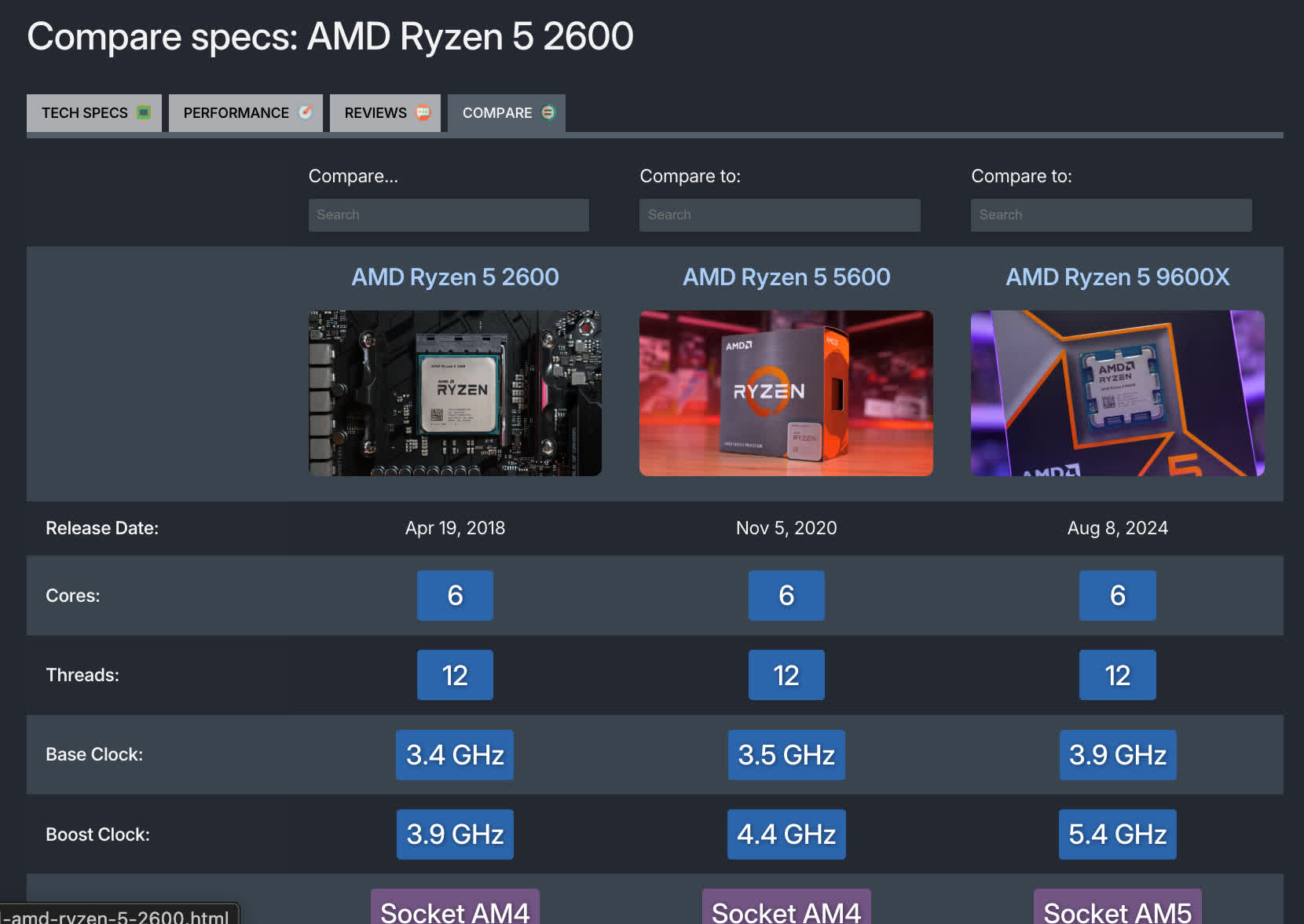1304x924 pixels.
Task: Open the AMD Ryzen 5 5600 product link
Action: click(x=786, y=277)
